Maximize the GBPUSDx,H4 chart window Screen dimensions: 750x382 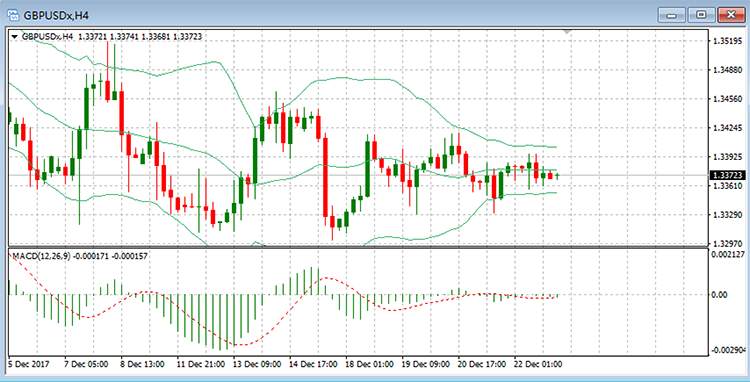pyautogui.click(x=701, y=15)
